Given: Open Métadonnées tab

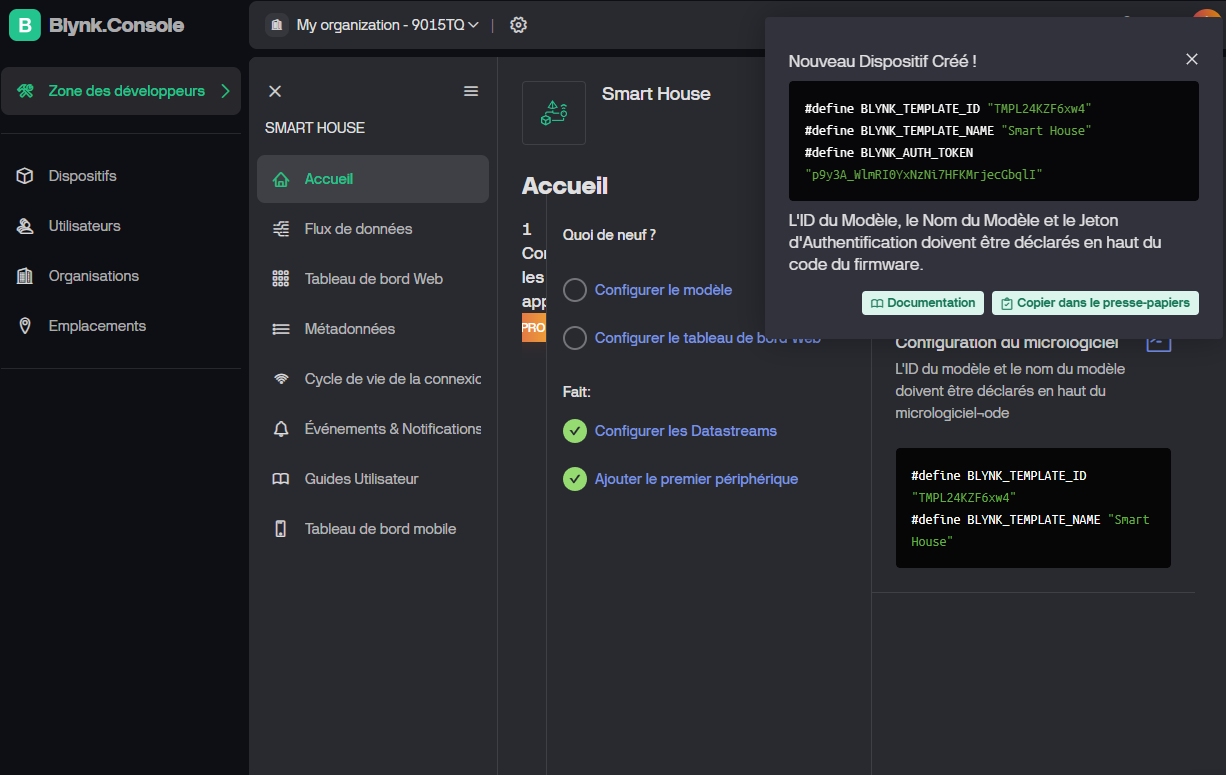Looking at the screenshot, I should pos(373,329).
